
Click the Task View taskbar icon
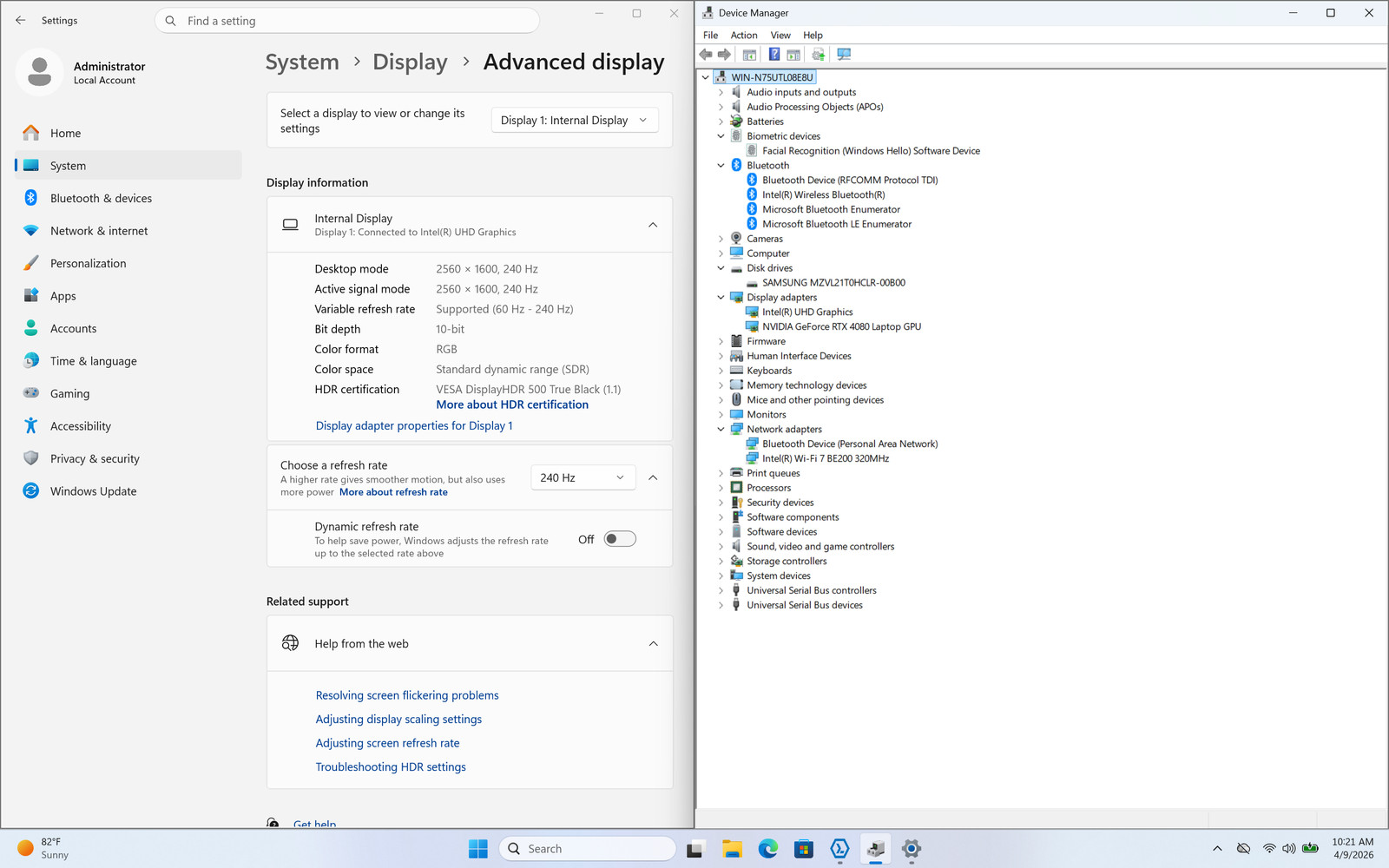[x=694, y=849]
